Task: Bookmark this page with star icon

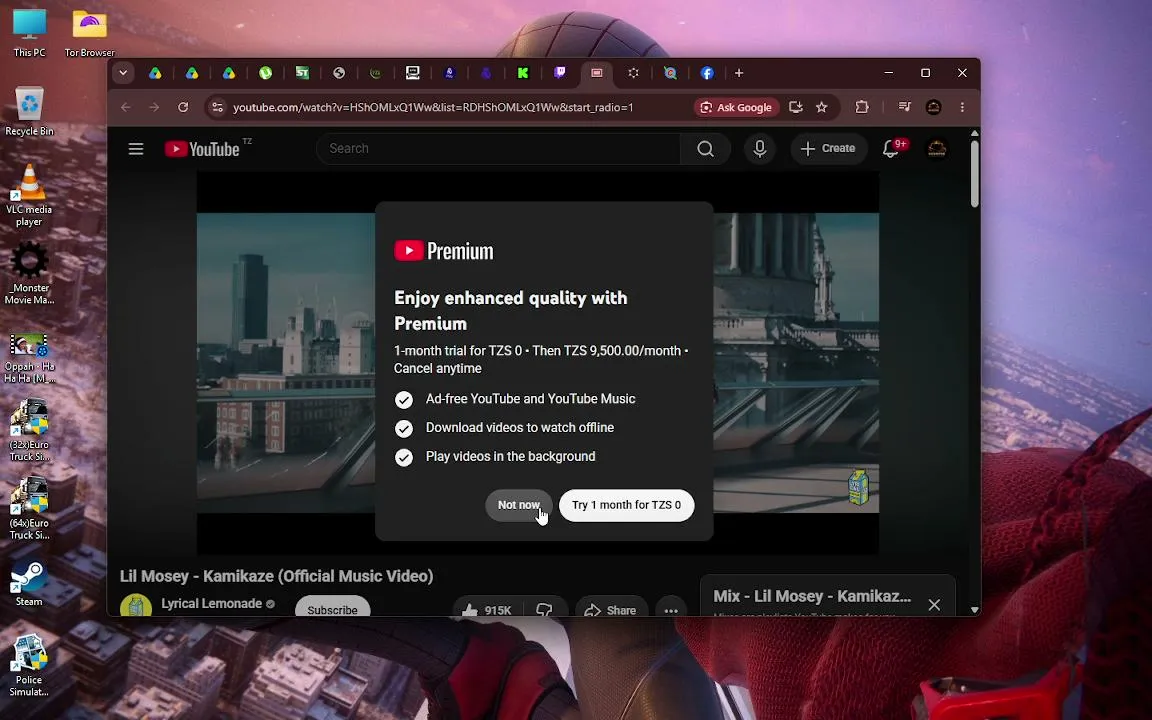Action: tap(821, 107)
